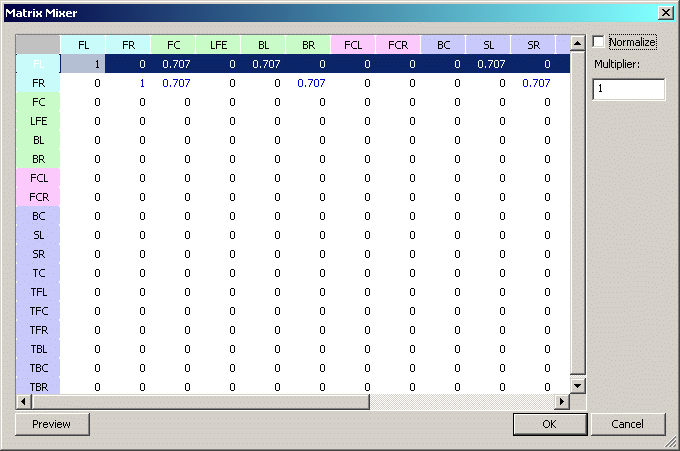The image size is (680, 451).
Task: Select the BR column header
Action: click(x=308, y=45)
